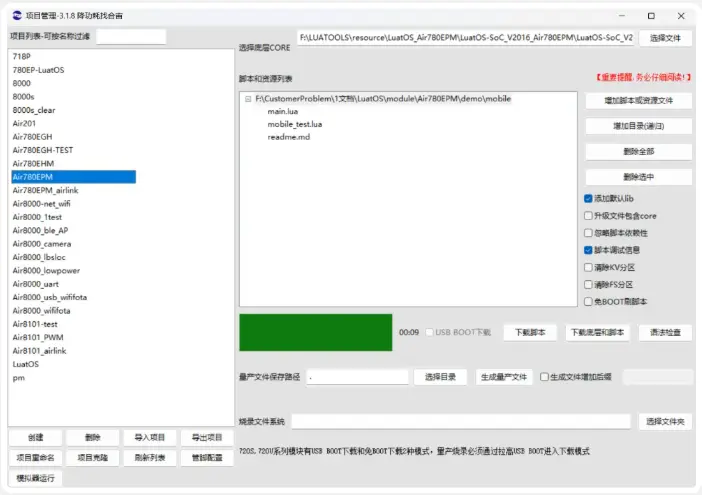The image size is (702, 495).
Task: Select project 780EP-LuatOS
Action: click(39, 70)
